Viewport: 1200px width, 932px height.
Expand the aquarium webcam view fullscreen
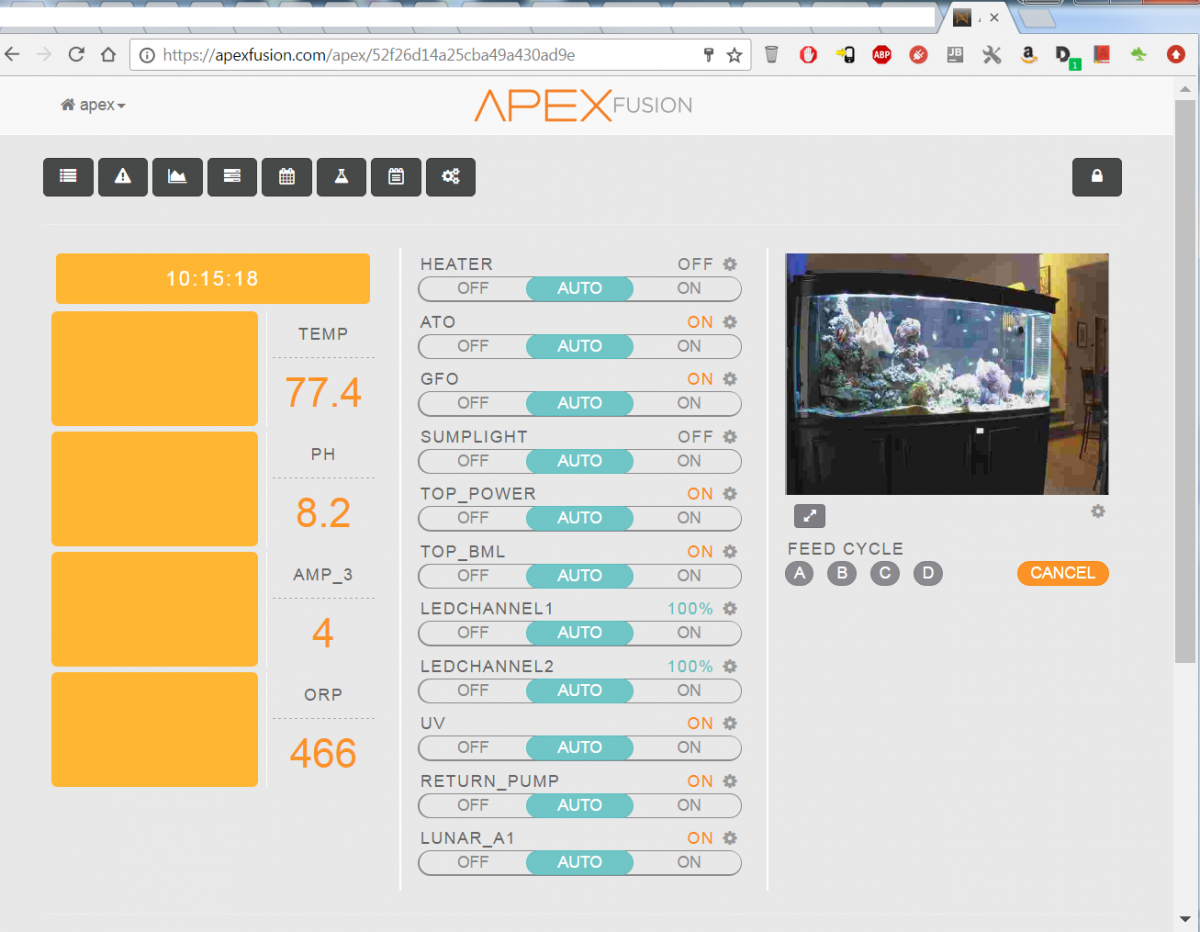coord(810,516)
